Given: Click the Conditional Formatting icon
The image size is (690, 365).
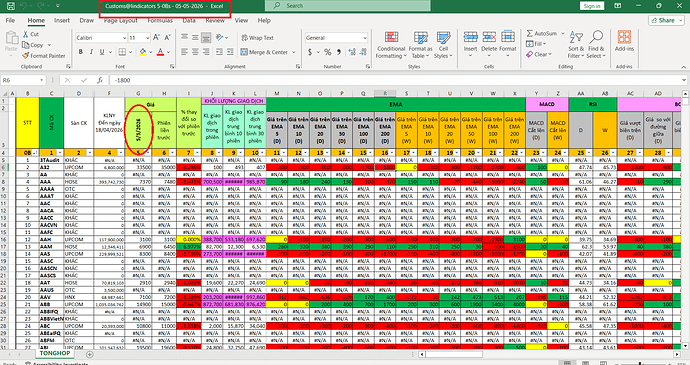Looking at the screenshot, I should click(391, 37).
